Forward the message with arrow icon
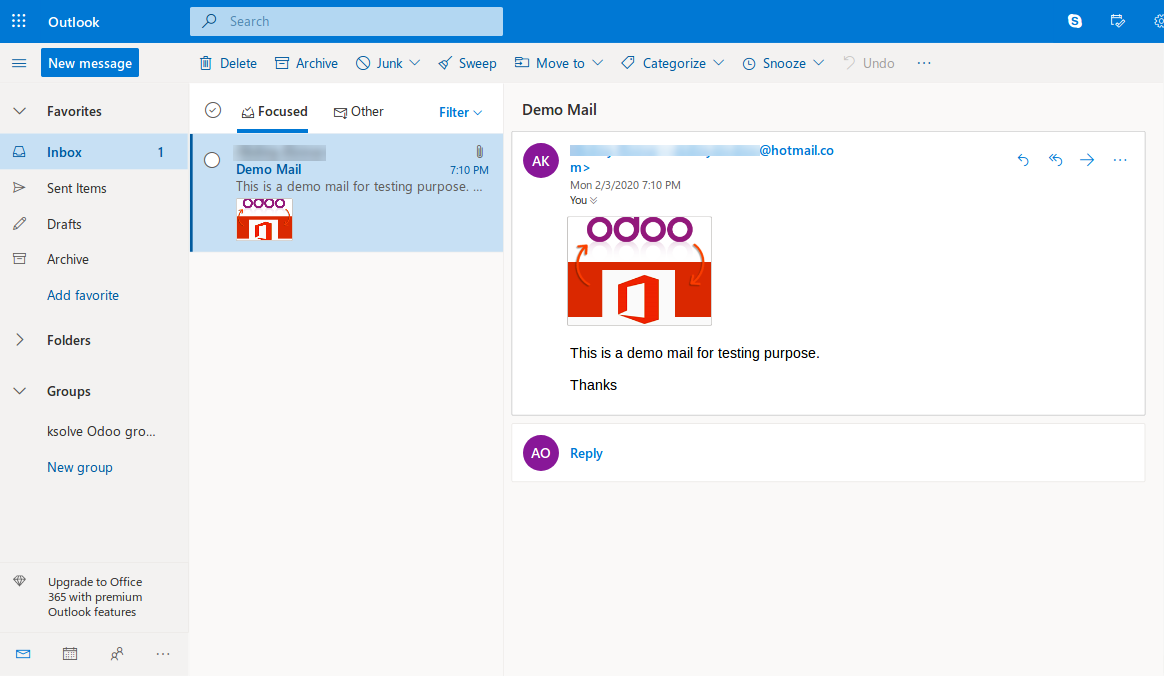 (1087, 160)
